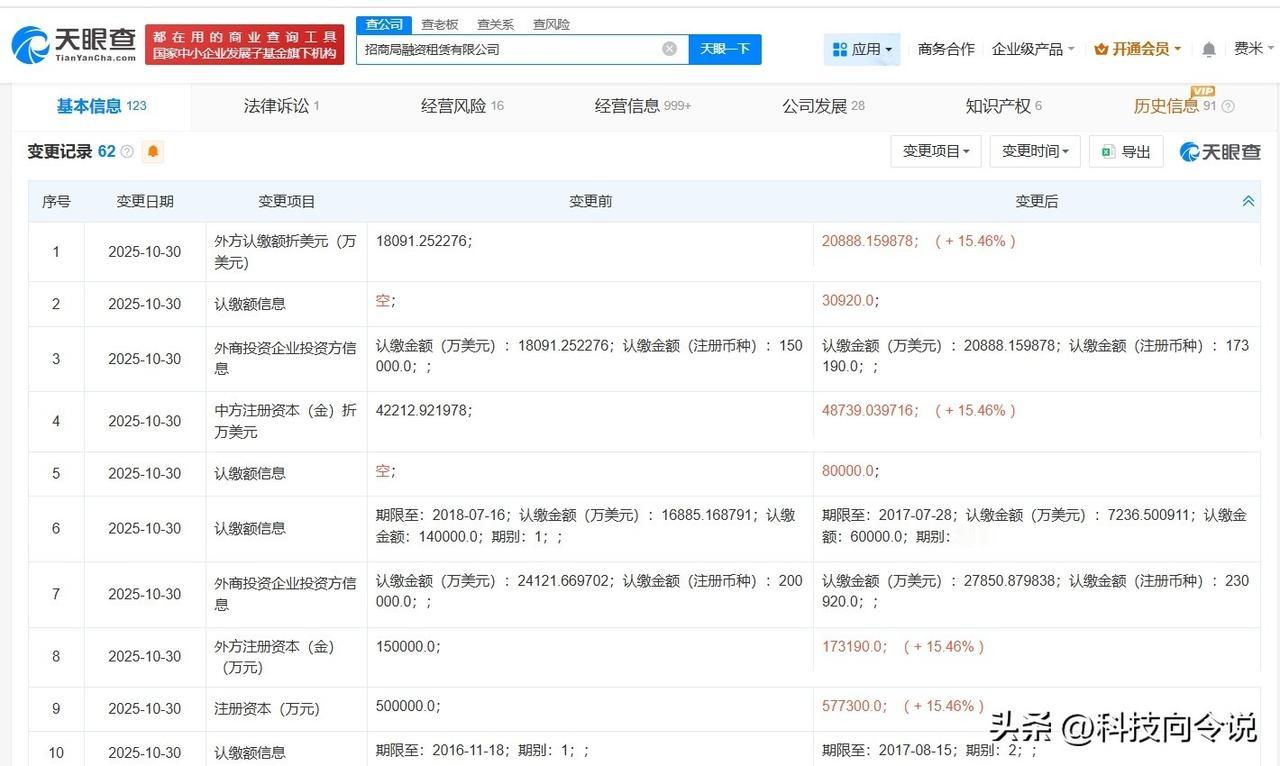
Task: Click the question mark icon after 变更记录 62
Action: coord(126,151)
